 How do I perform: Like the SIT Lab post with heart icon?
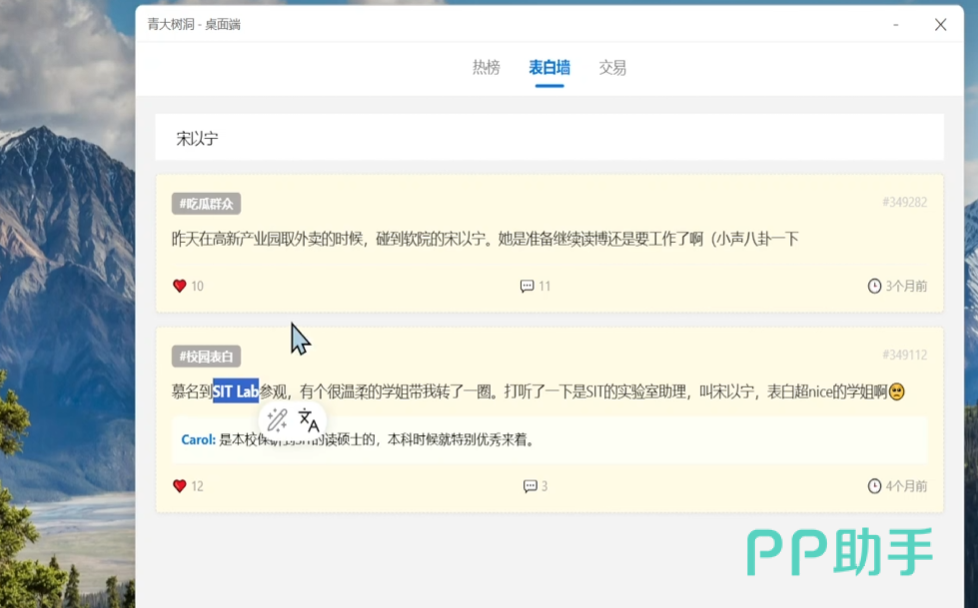point(180,486)
